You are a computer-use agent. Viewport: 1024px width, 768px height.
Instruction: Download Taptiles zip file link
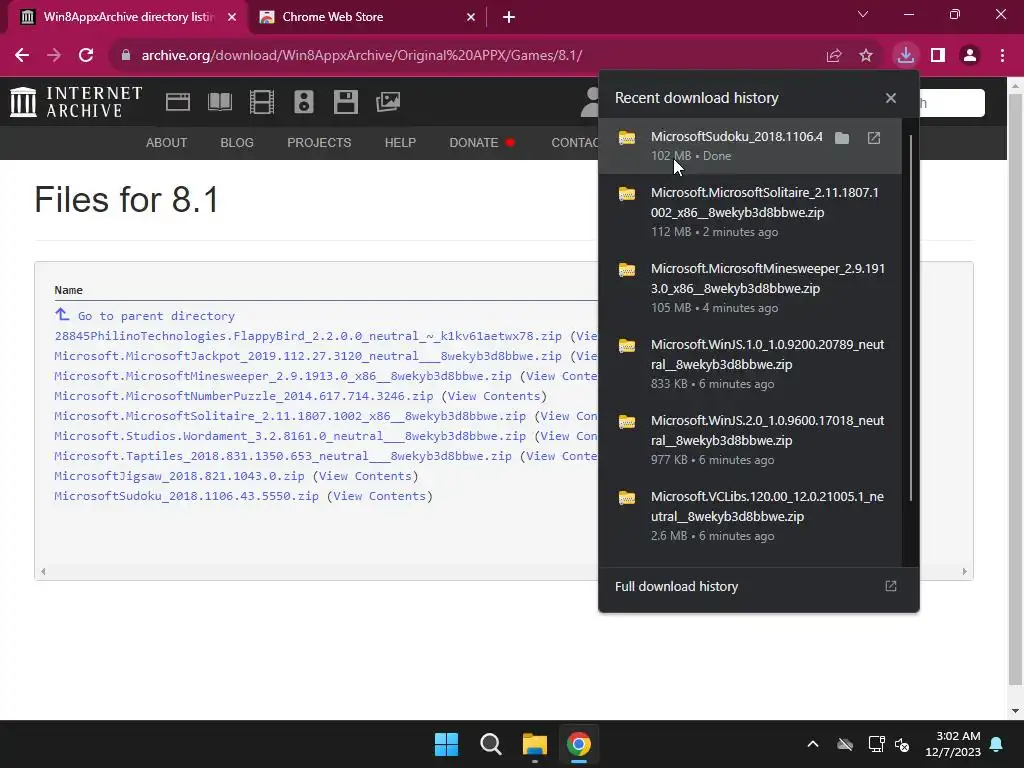point(283,456)
